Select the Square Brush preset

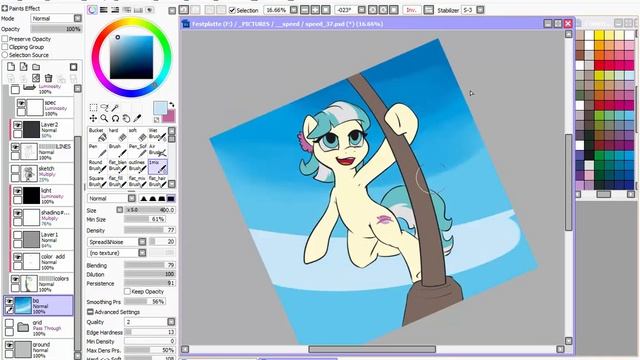[x=98, y=182]
